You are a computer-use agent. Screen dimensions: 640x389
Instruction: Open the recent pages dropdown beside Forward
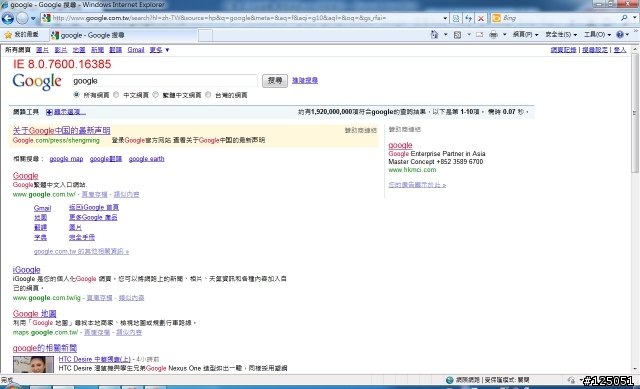33,18
